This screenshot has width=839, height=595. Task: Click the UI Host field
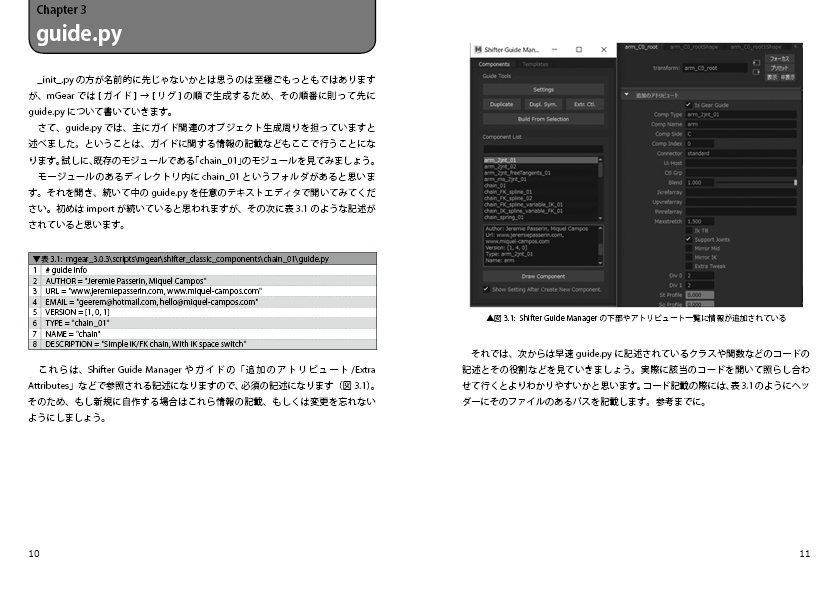point(741,163)
